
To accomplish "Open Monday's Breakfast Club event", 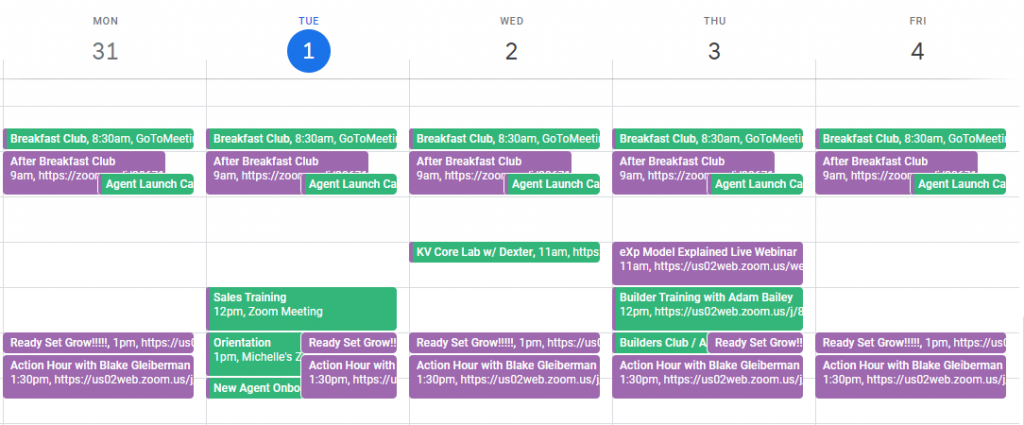I will tap(98, 138).
